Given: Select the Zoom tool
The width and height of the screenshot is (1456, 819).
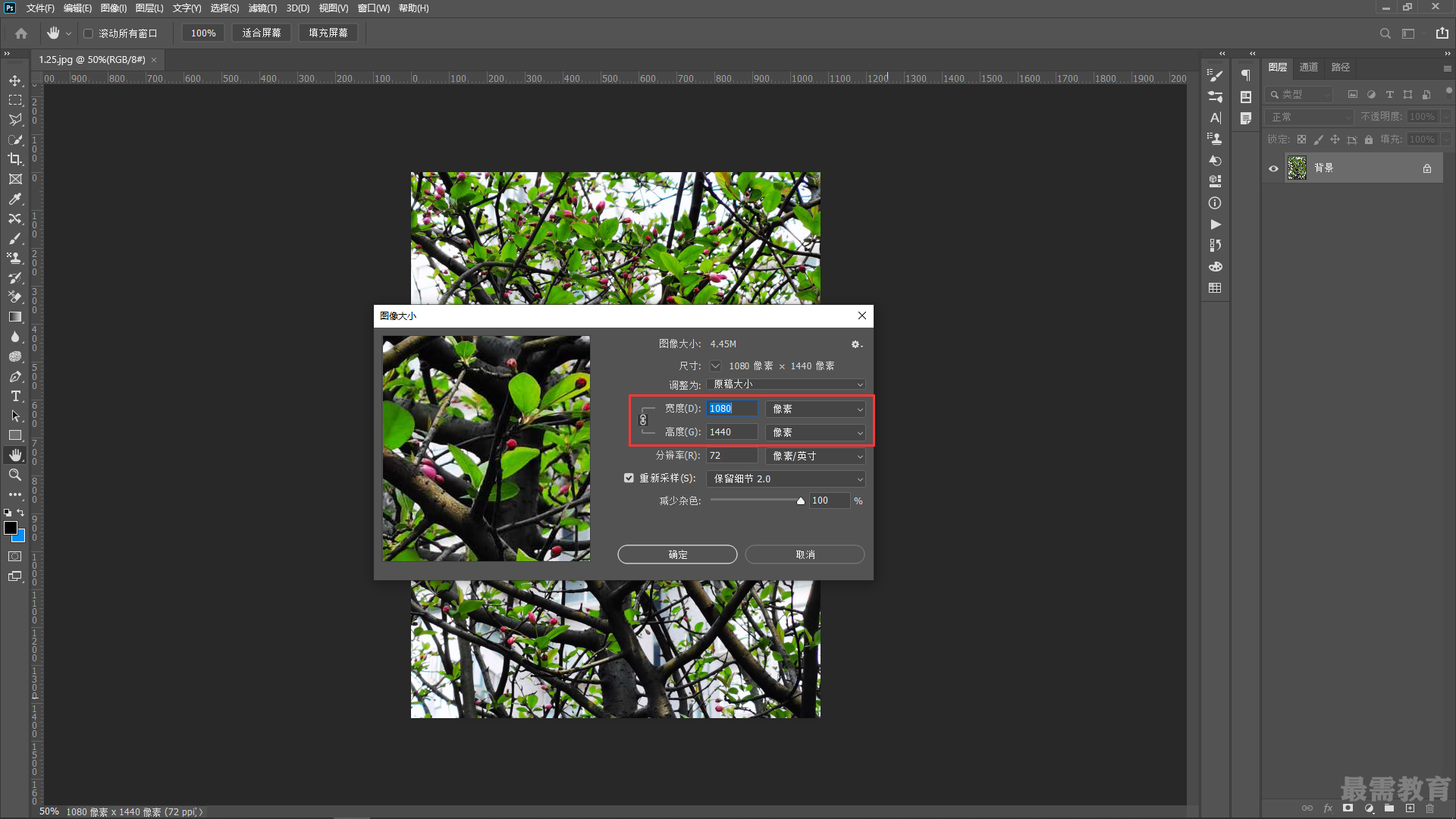Looking at the screenshot, I should click(14, 475).
